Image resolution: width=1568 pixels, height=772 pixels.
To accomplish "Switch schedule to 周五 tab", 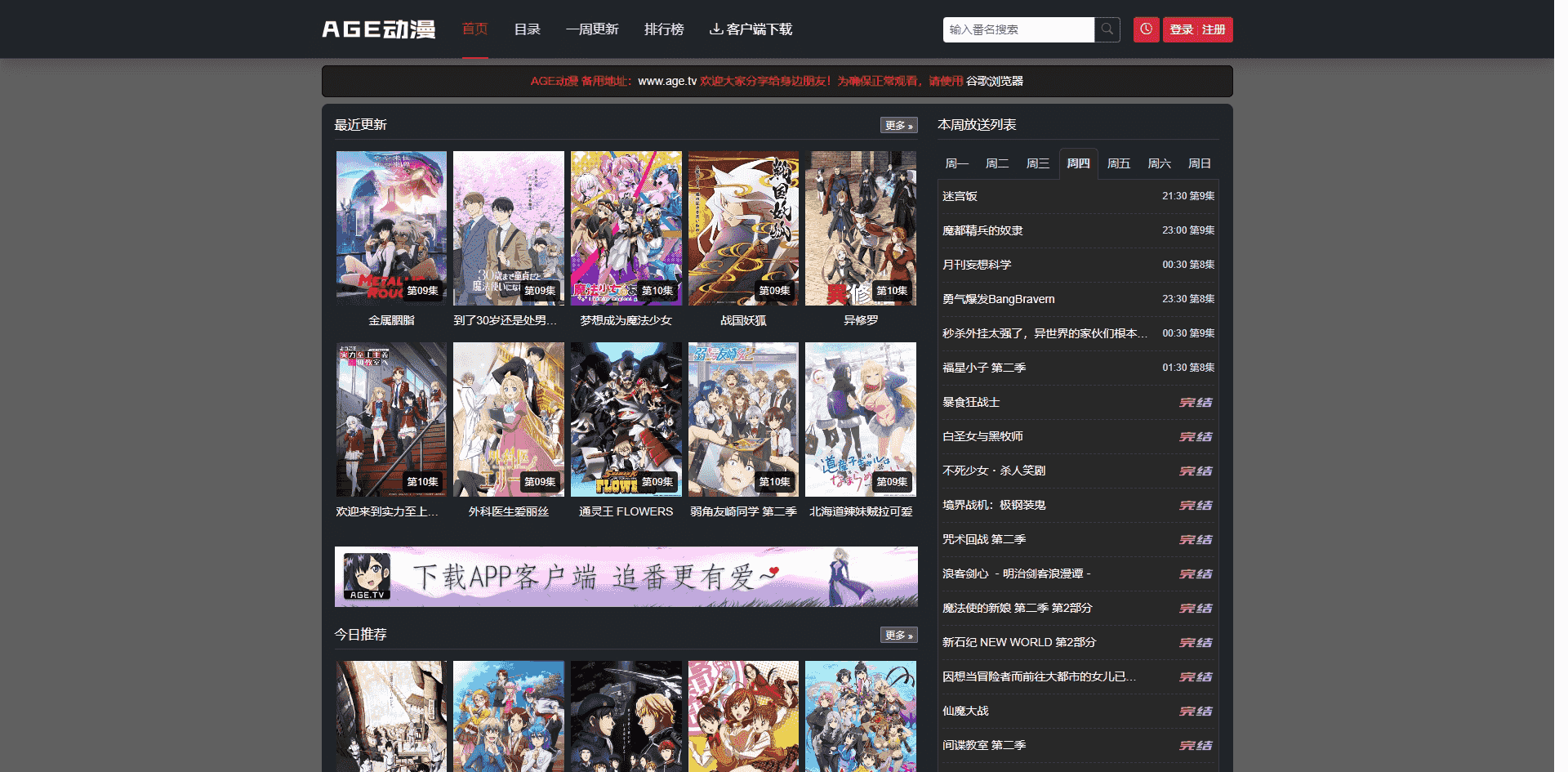I will pyautogui.click(x=1119, y=163).
